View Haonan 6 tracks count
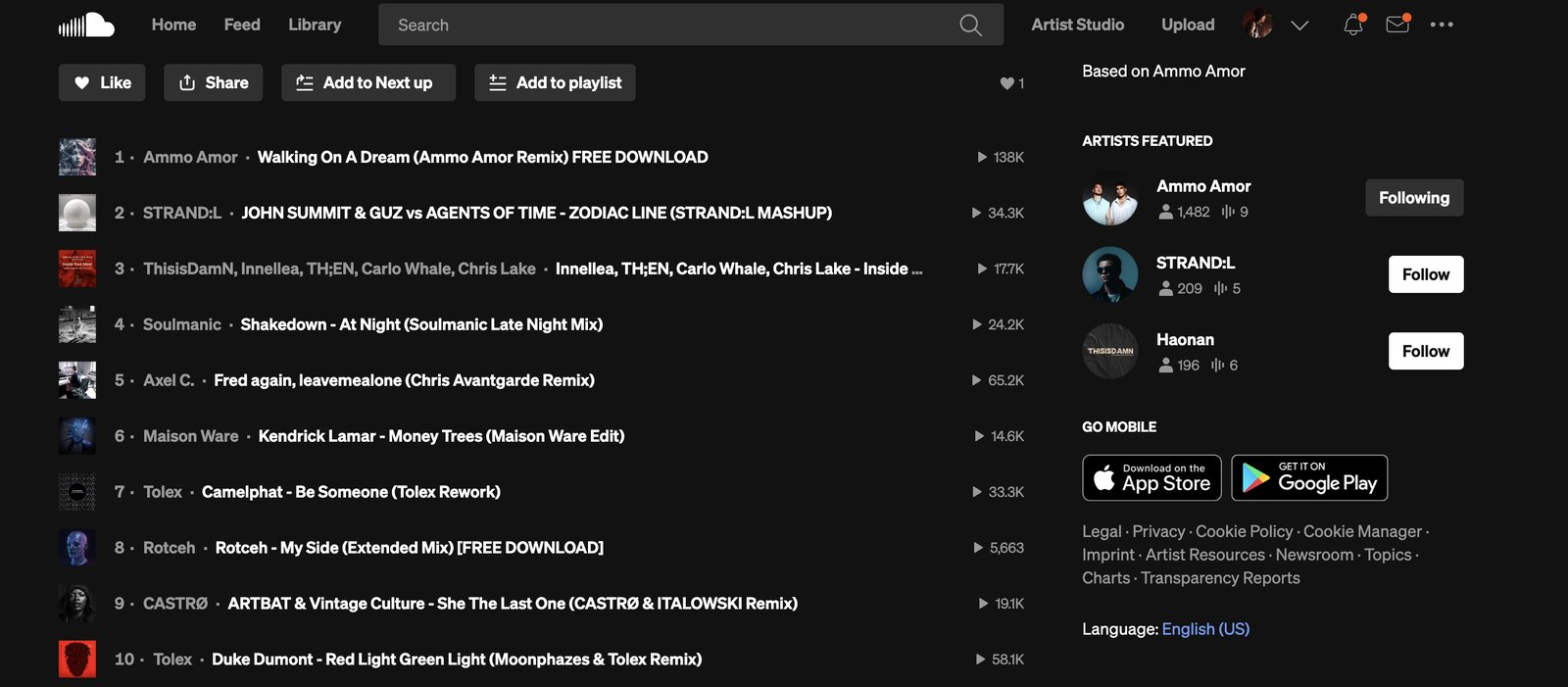1568x687 pixels. coord(1224,365)
